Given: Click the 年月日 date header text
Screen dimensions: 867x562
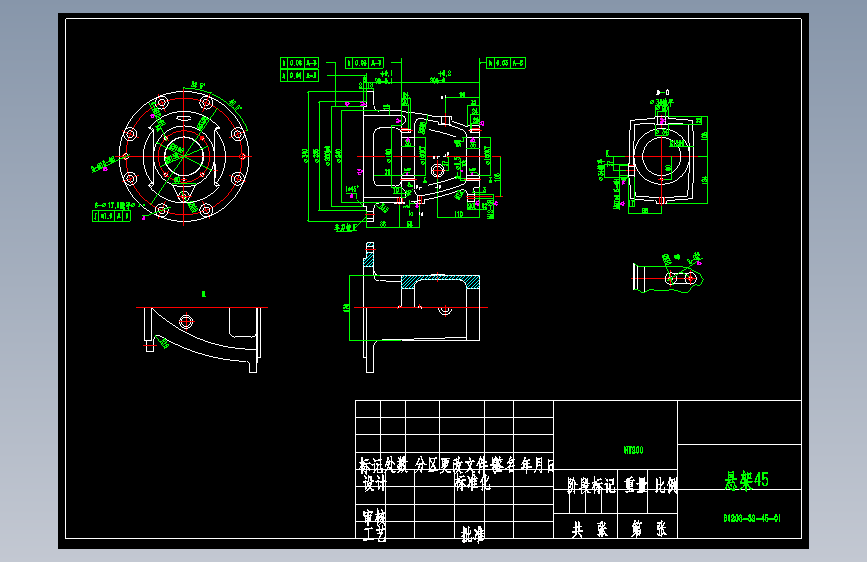Looking at the screenshot, I should pos(536,465).
